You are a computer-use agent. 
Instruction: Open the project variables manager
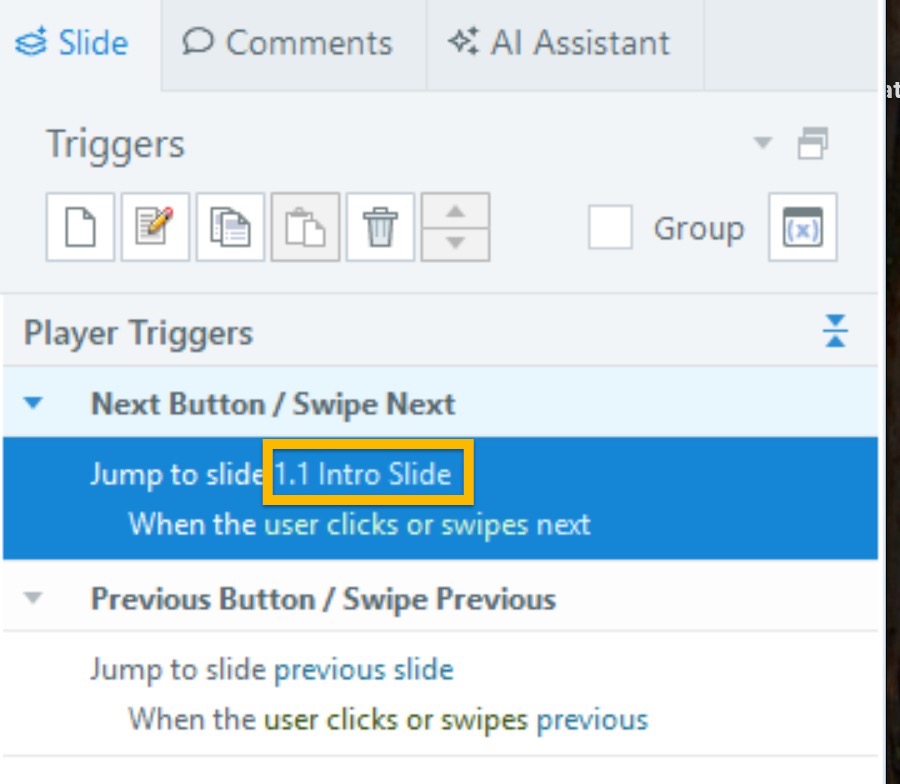[802, 227]
